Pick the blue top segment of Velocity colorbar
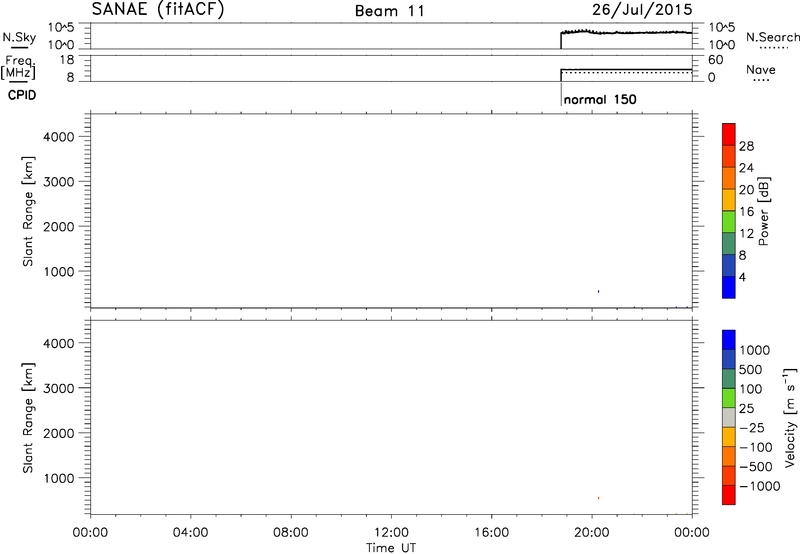800x554 pixels. click(729, 340)
